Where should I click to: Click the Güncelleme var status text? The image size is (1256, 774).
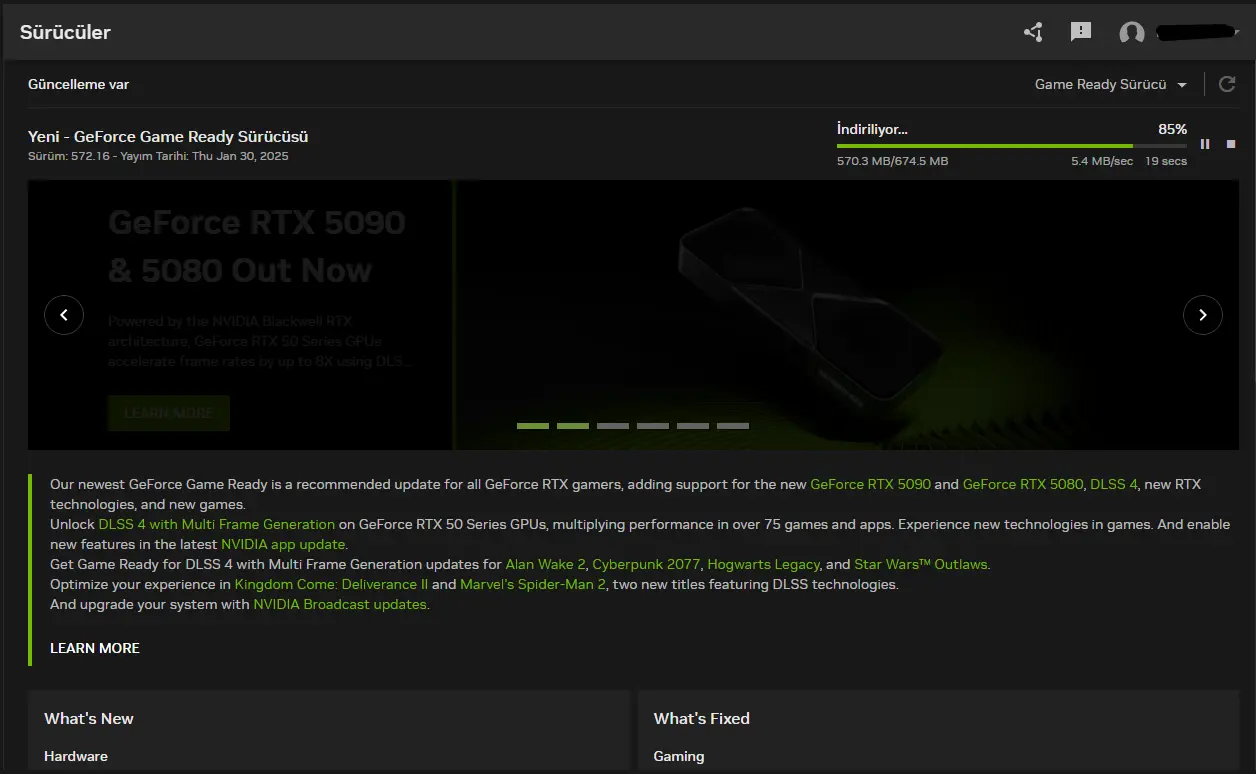[78, 84]
